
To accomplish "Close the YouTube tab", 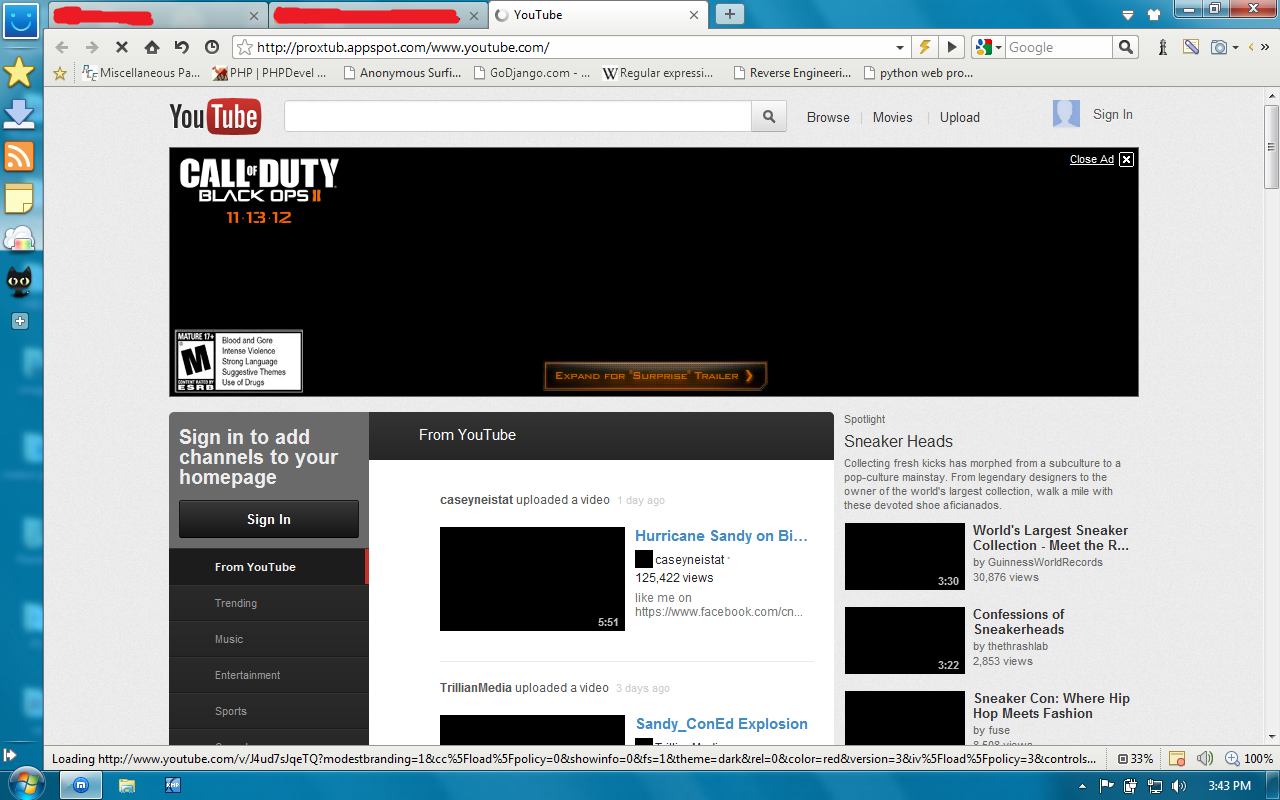I will coord(694,15).
